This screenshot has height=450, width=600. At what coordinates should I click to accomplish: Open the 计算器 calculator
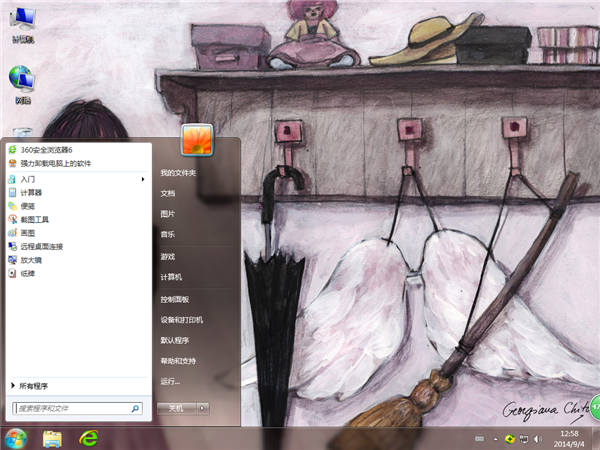(x=30, y=192)
